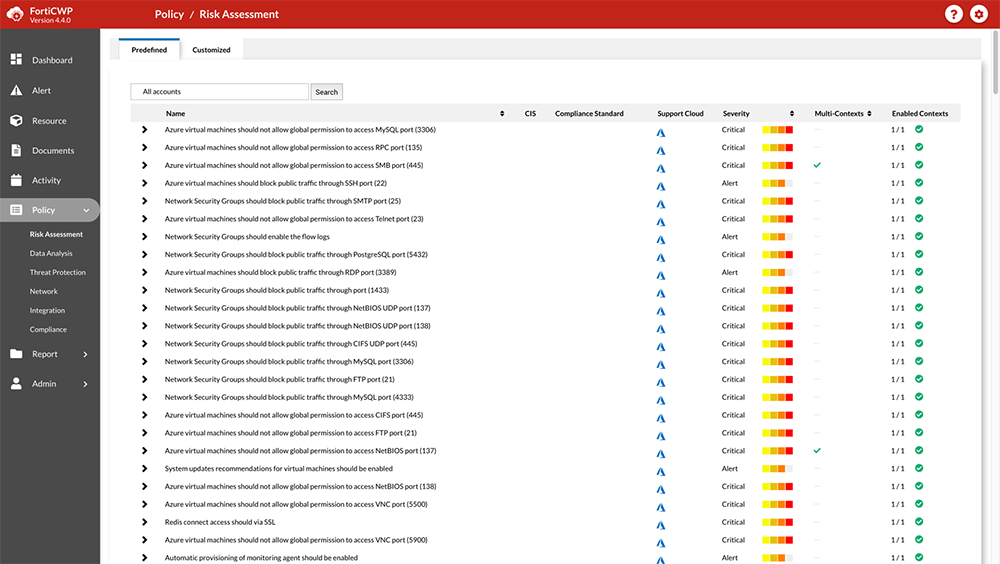Click severity bar for Redis SSL row

point(777,523)
